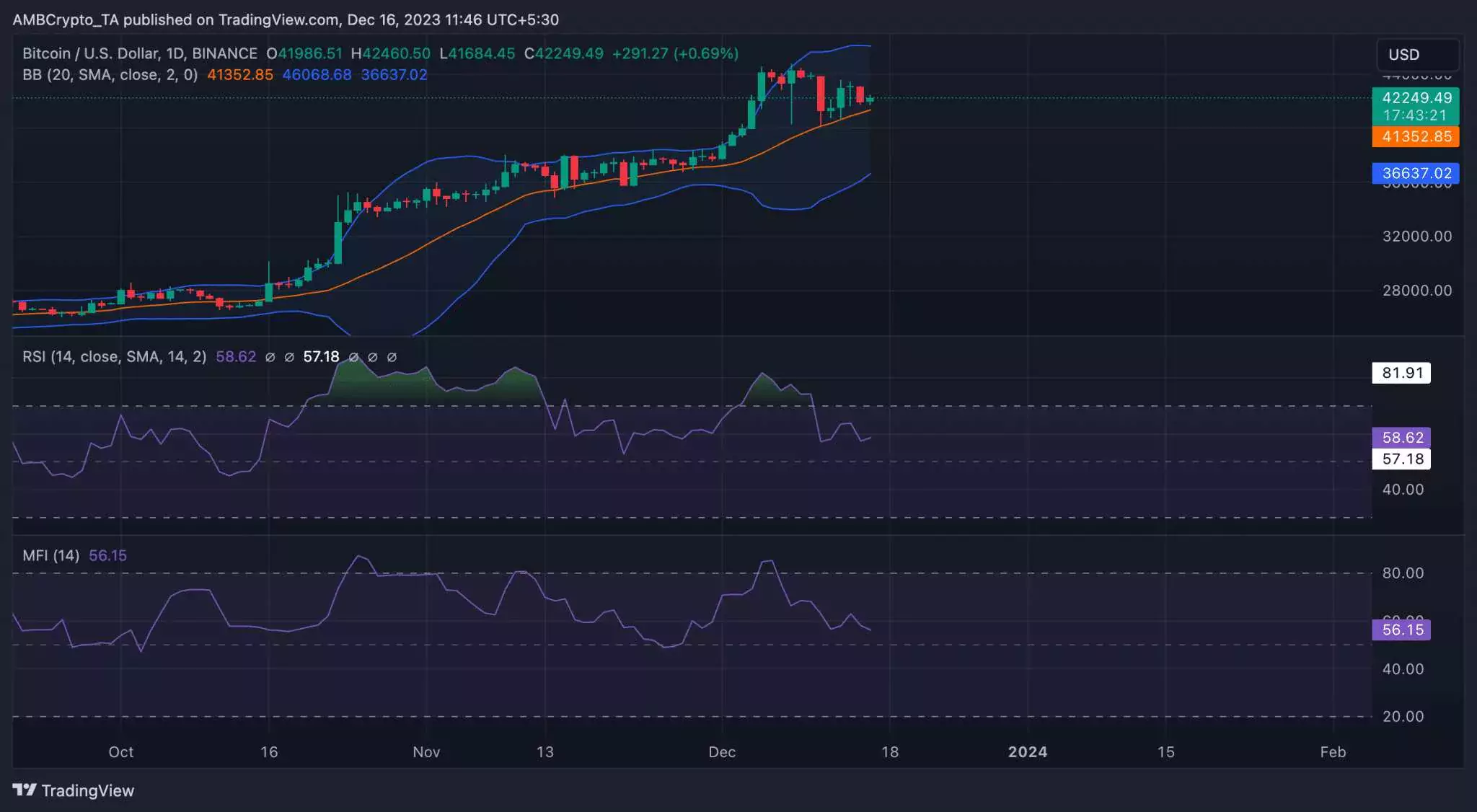The height and width of the screenshot is (812, 1477).
Task: Click the change value +291.27 (+0.69%)
Action: tap(675, 53)
